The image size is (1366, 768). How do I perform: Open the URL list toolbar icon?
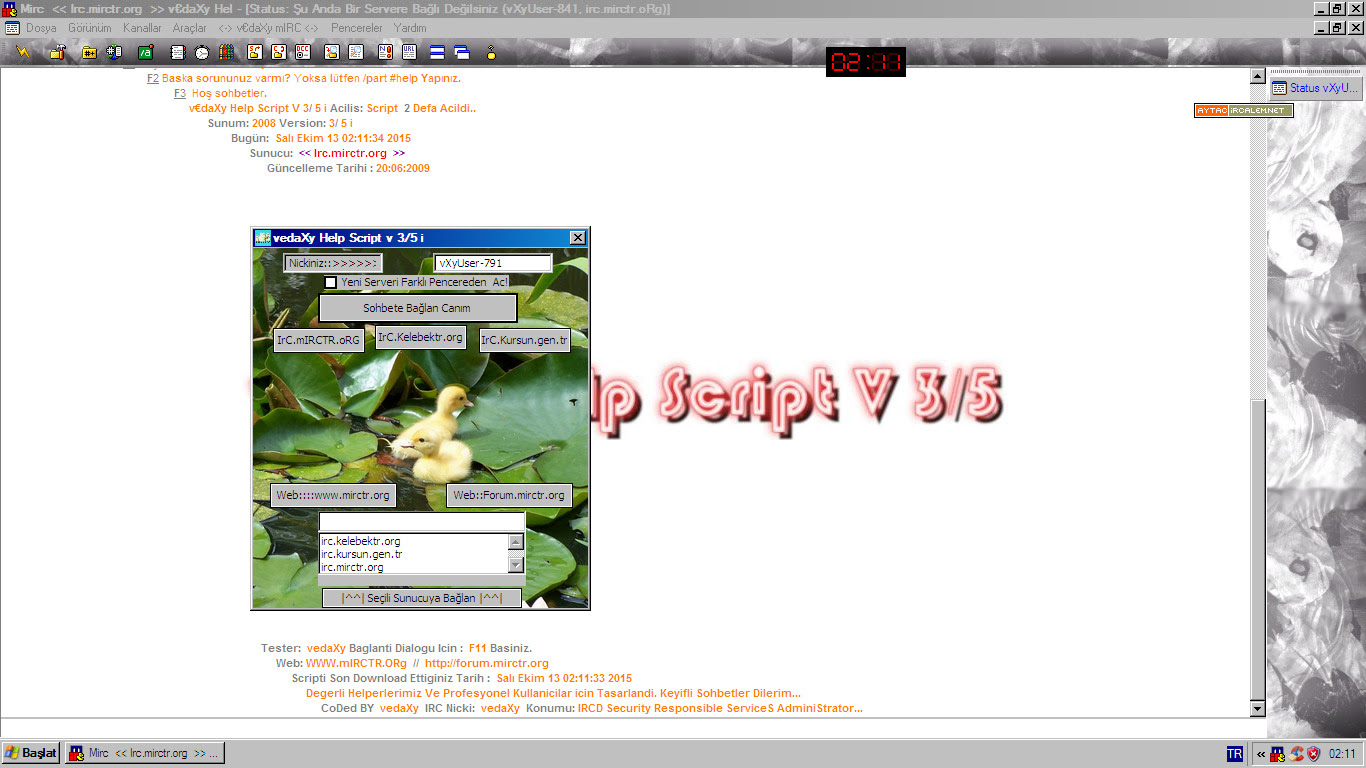click(x=410, y=52)
